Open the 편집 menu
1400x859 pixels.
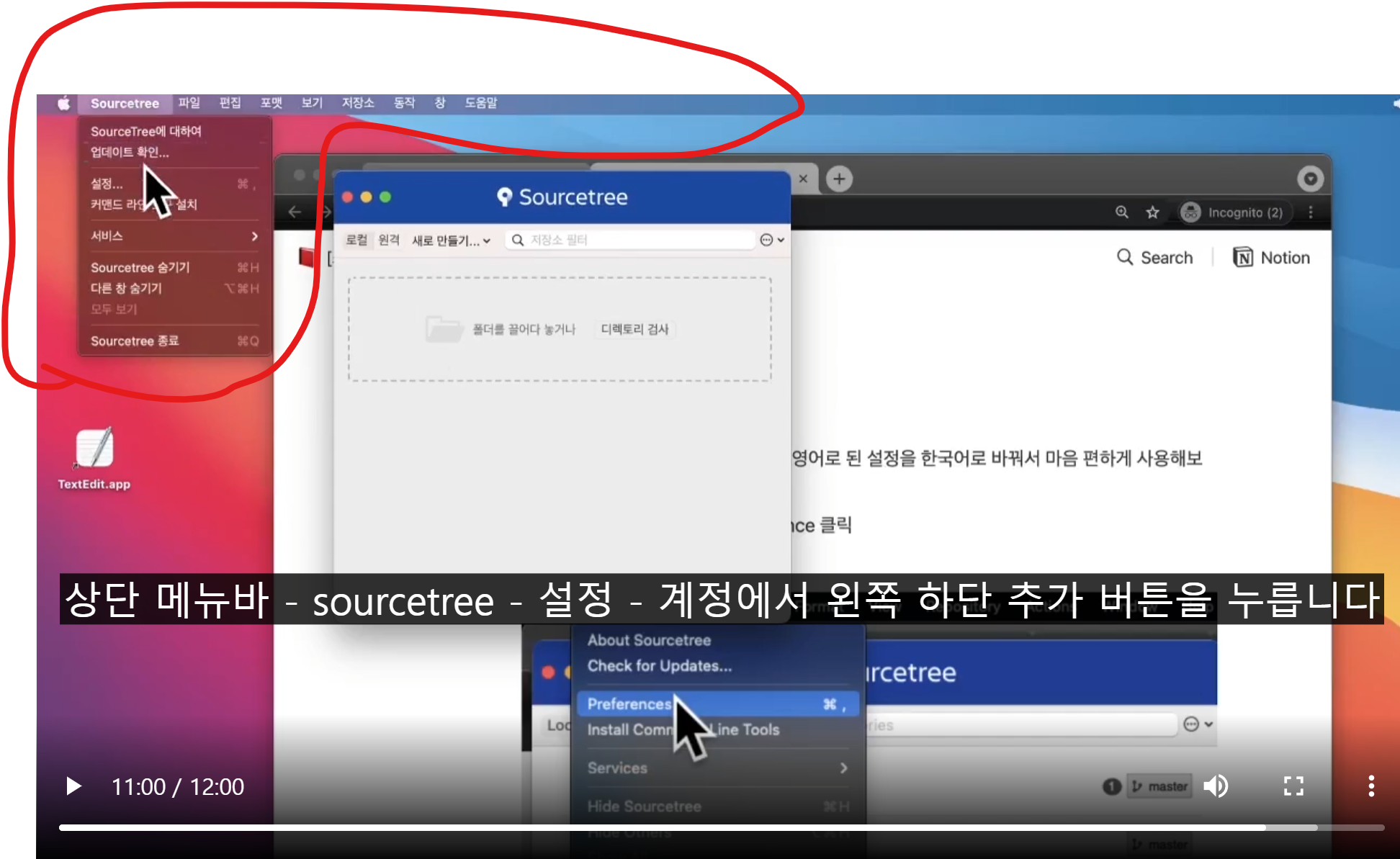[x=230, y=103]
